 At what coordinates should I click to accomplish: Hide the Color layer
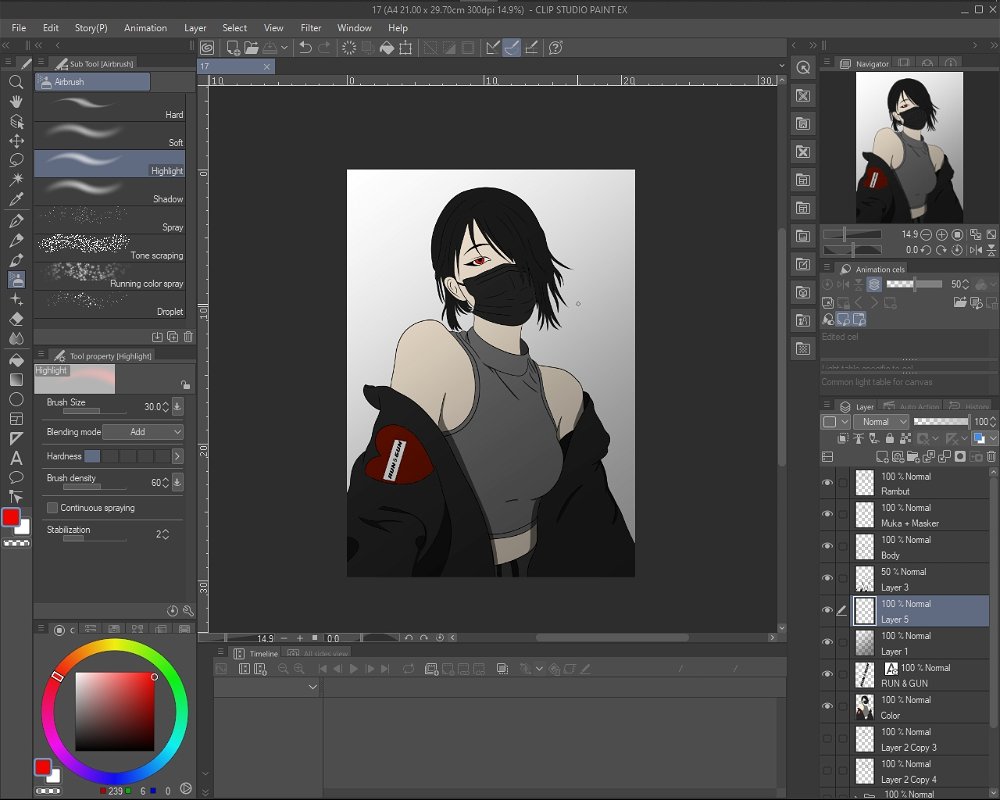tap(827, 706)
